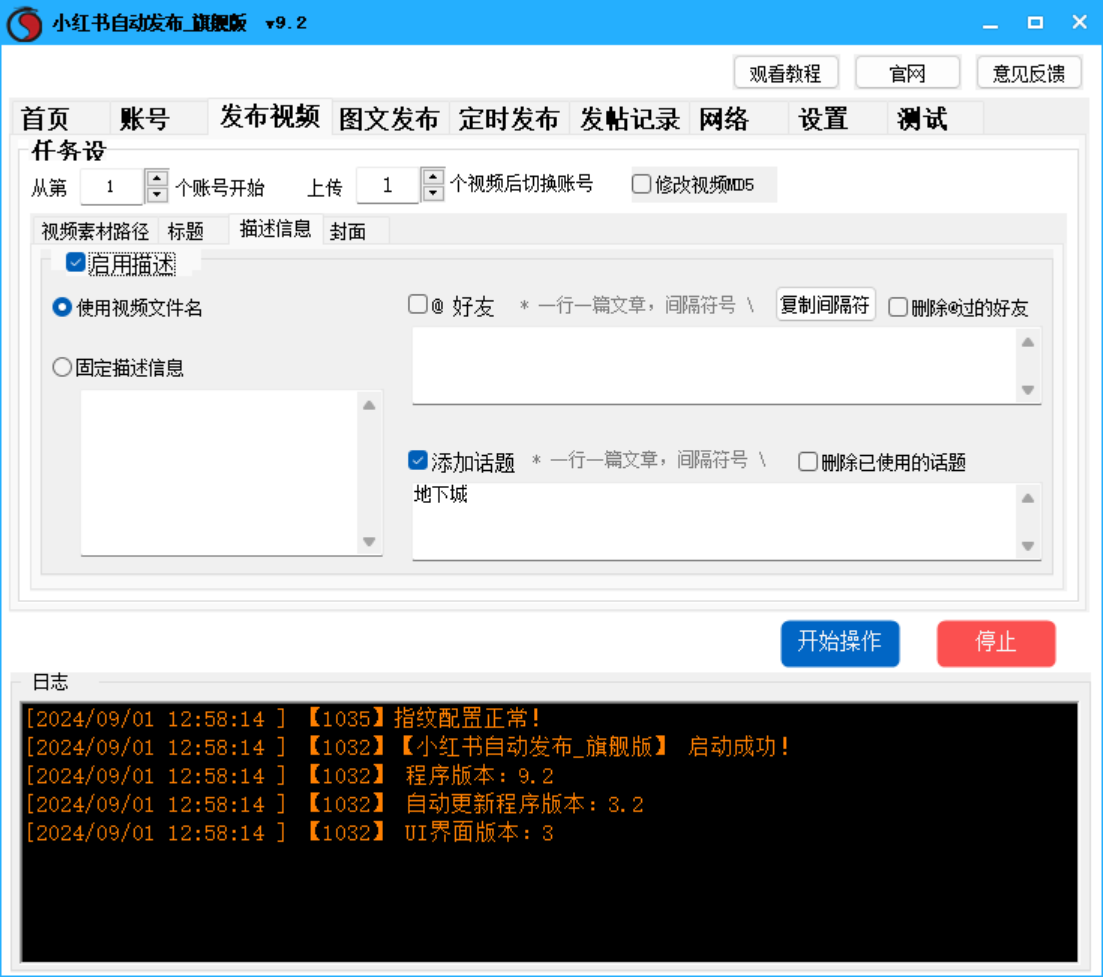Image resolution: width=1103 pixels, height=977 pixels.
Task: Open the 官网 official website button
Action: point(907,72)
